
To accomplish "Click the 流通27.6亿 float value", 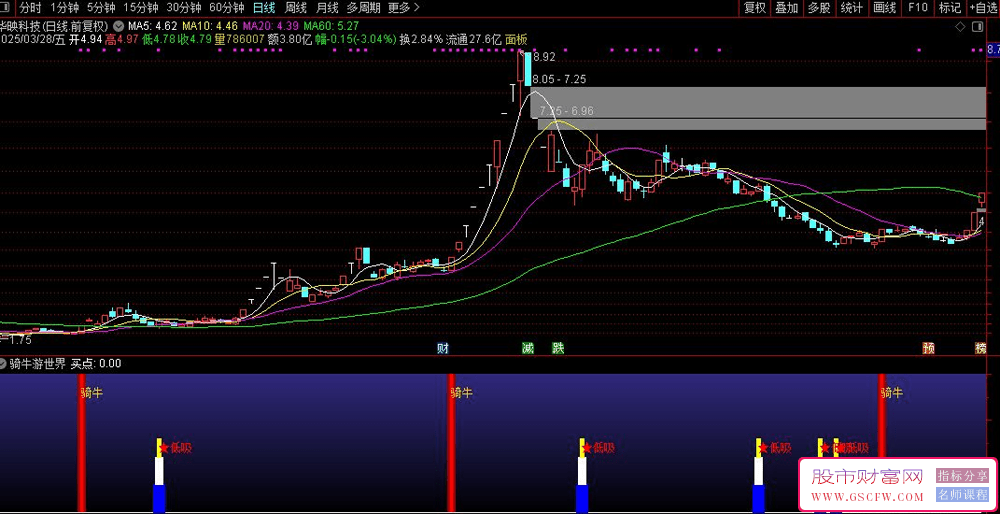I will click(474, 40).
